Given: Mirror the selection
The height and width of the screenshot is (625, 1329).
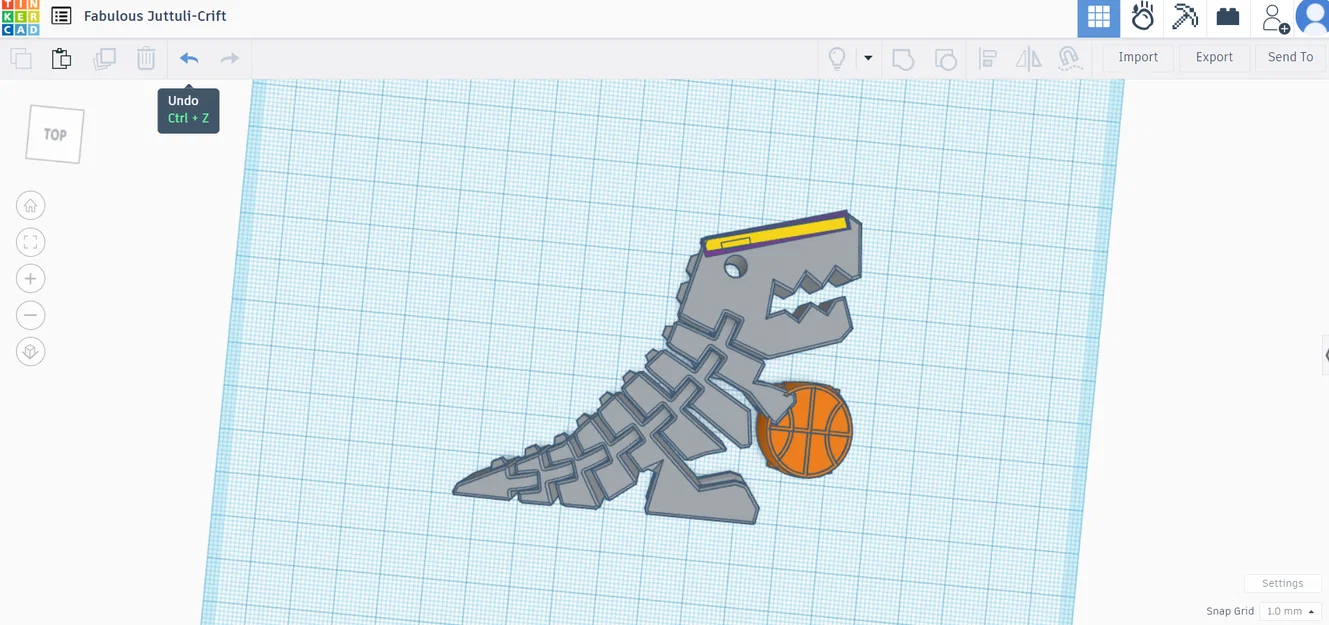Looking at the screenshot, I should click(1029, 58).
